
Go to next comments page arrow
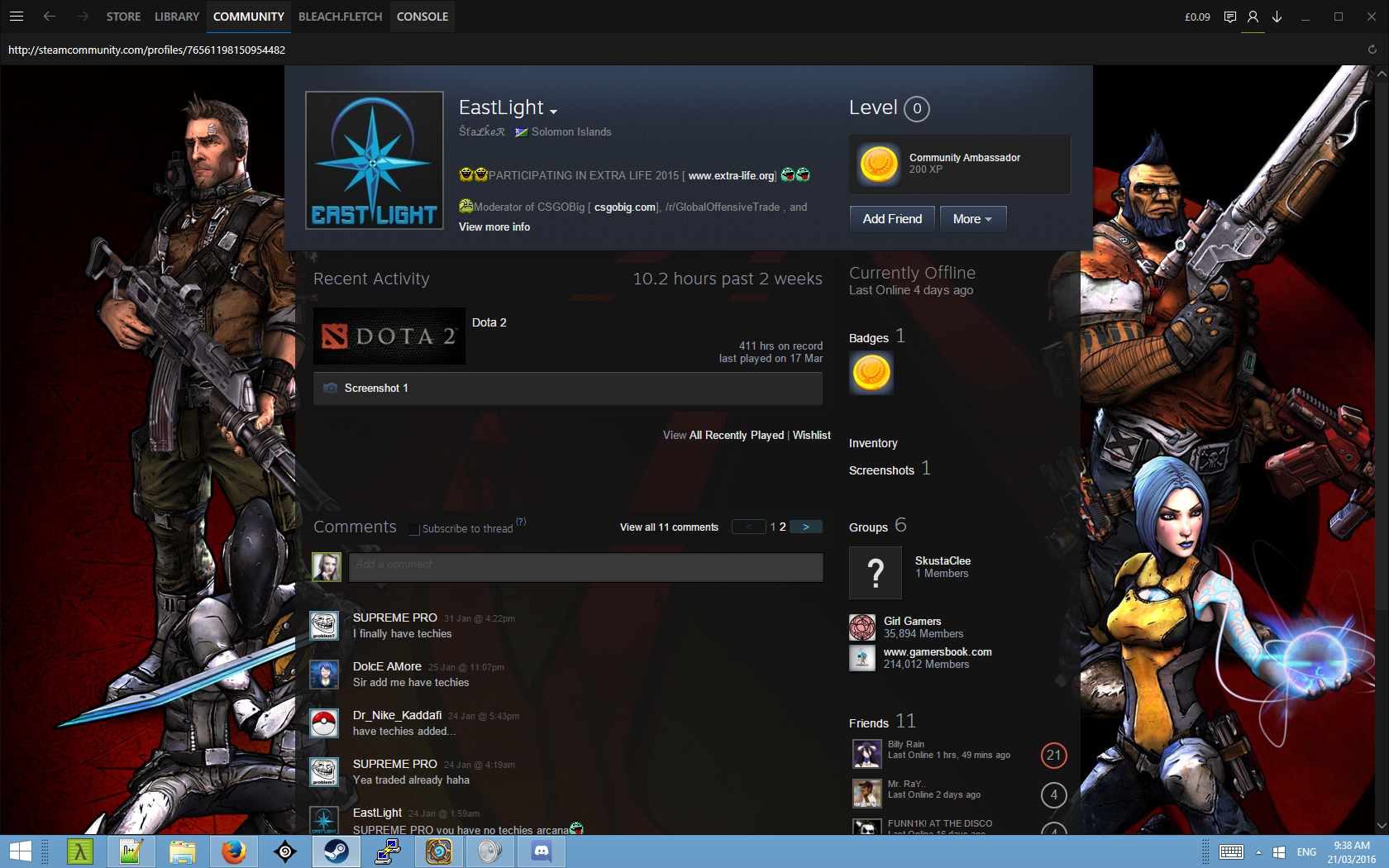point(805,527)
